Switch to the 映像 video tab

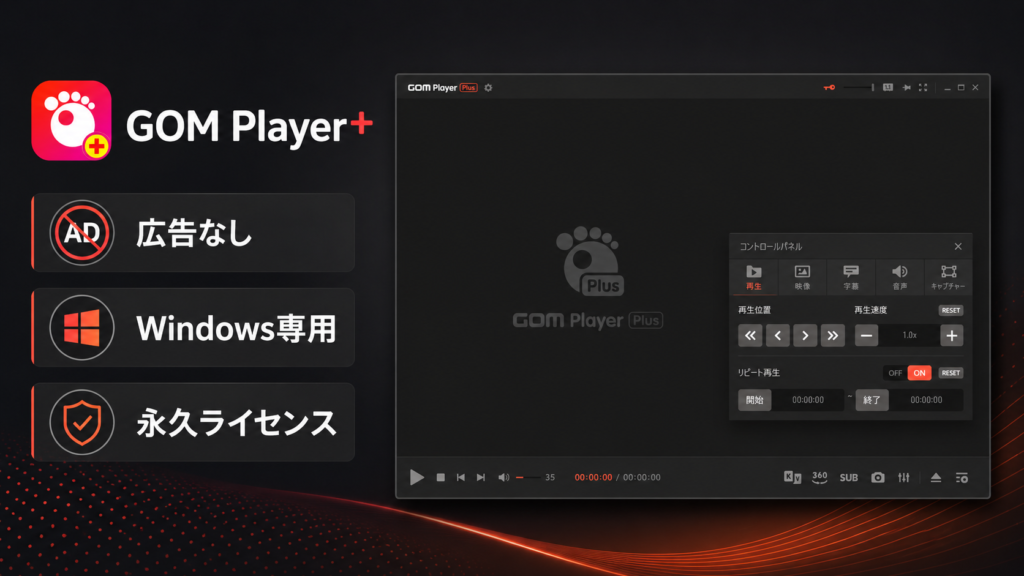tap(802, 277)
